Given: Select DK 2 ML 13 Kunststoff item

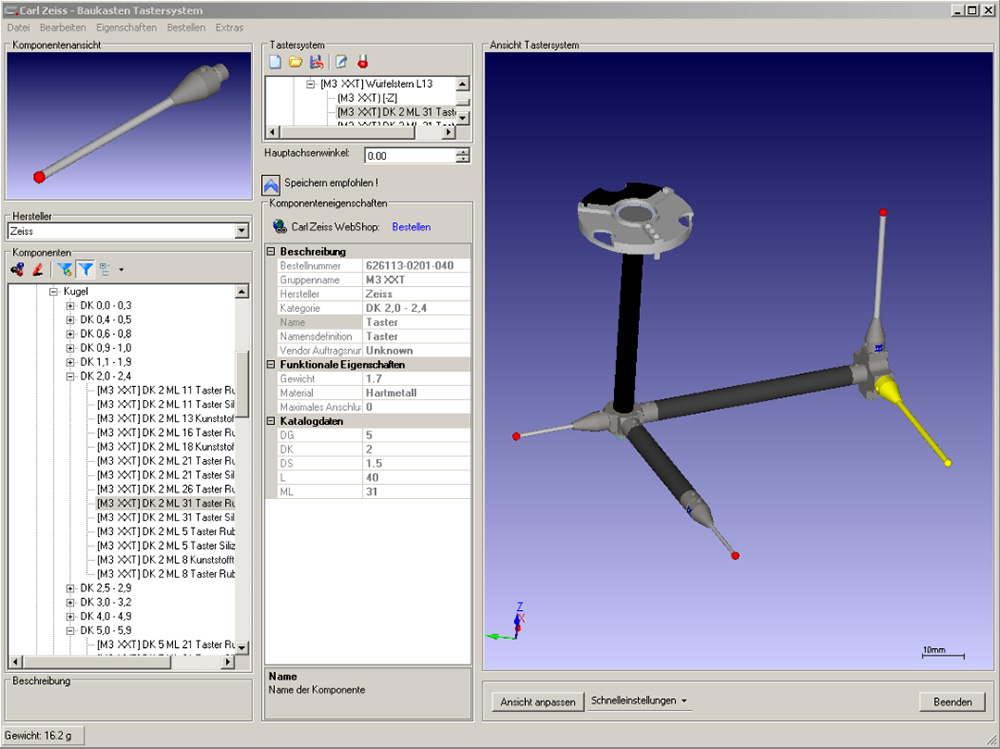Looking at the screenshot, I should (166, 419).
